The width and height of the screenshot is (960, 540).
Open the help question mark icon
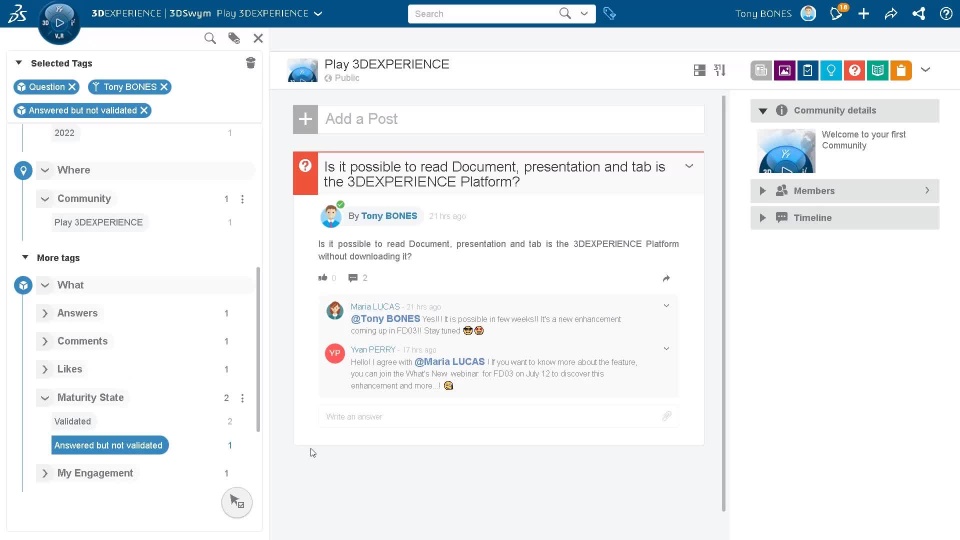tap(946, 13)
